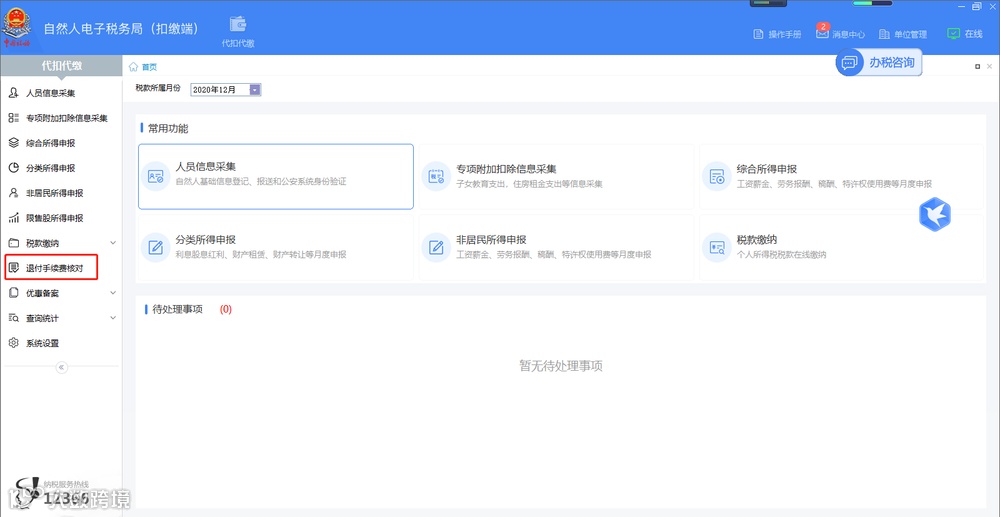Click the red (0) pending count
The height and width of the screenshot is (517, 1000).
click(x=226, y=310)
